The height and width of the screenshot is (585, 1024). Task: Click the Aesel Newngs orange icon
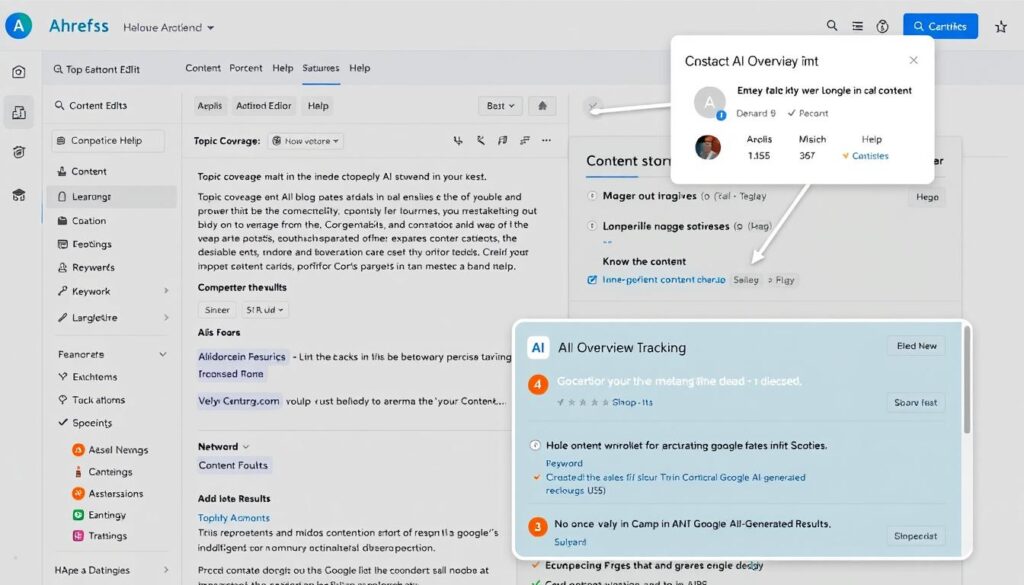tap(78, 450)
